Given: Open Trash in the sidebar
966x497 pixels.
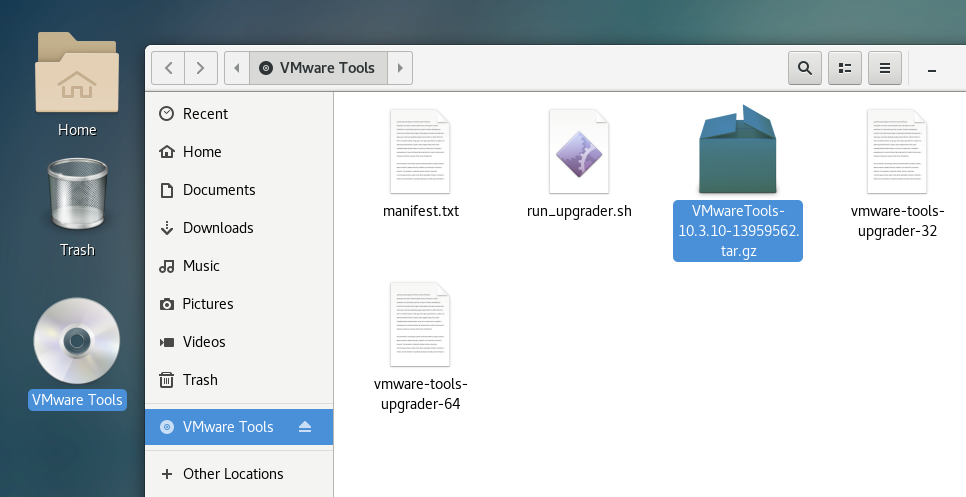Looking at the screenshot, I should pyautogui.click(x=239, y=380).
